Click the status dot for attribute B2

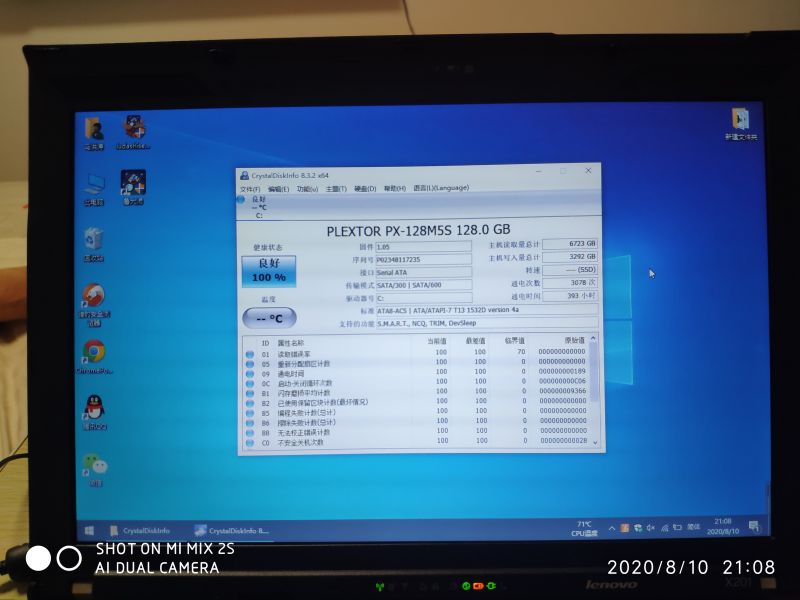click(249, 403)
